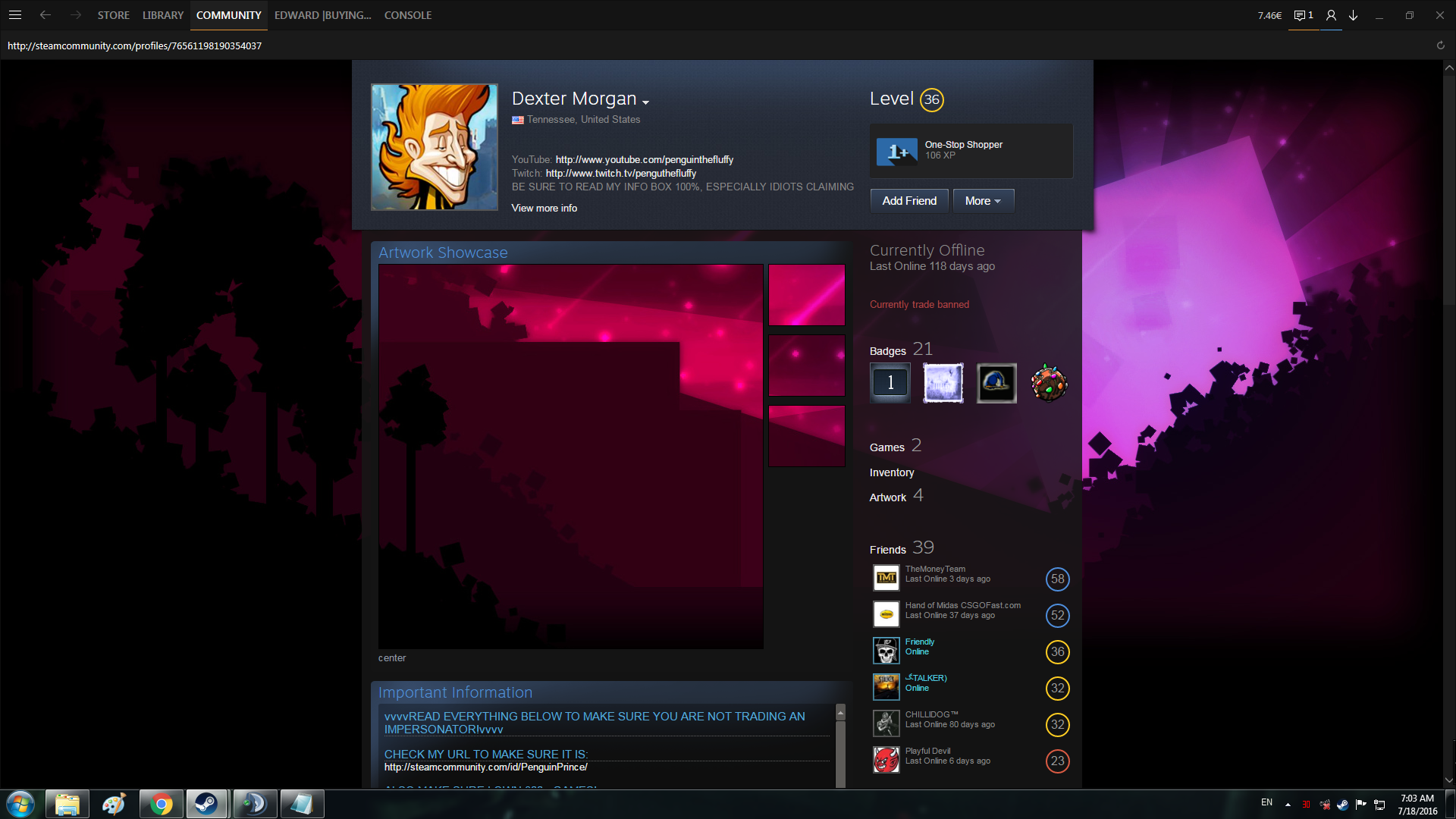This screenshot has width=1456, height=819.
Task: Select the first small artwork thumbnail
Action: click(806, 295)
